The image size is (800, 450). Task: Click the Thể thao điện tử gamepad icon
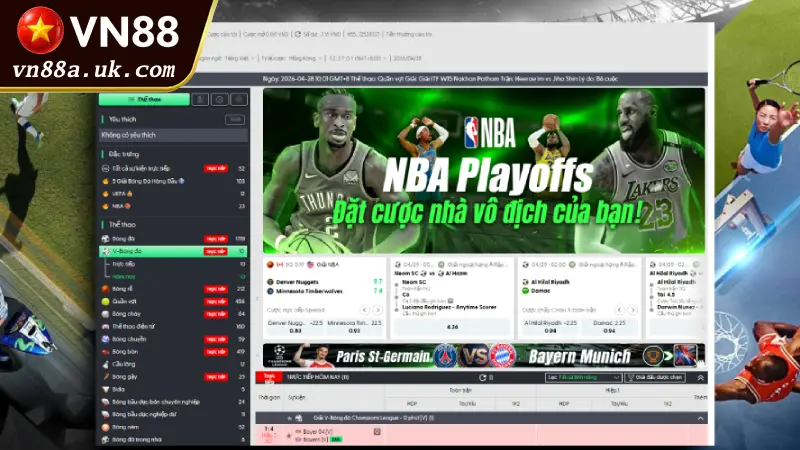point(105,327)
